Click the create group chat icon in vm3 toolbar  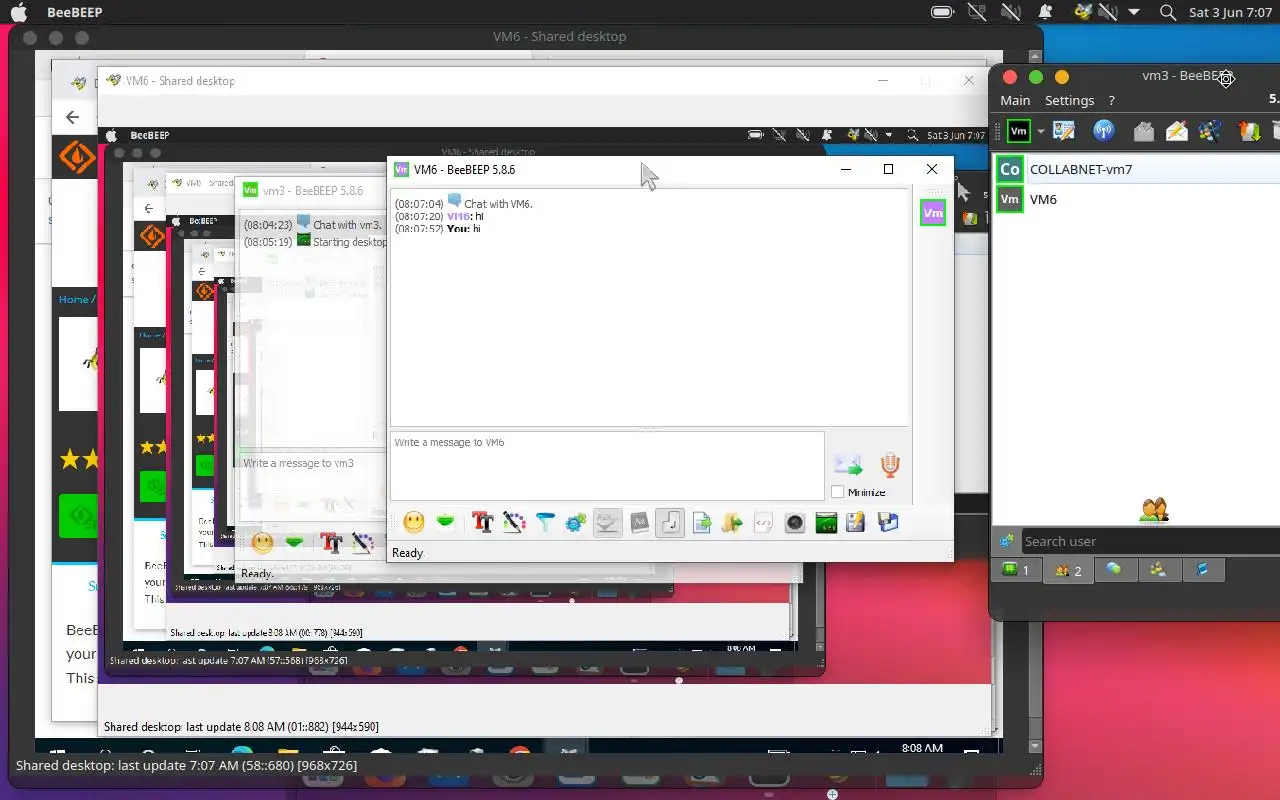pos(1210,130)
